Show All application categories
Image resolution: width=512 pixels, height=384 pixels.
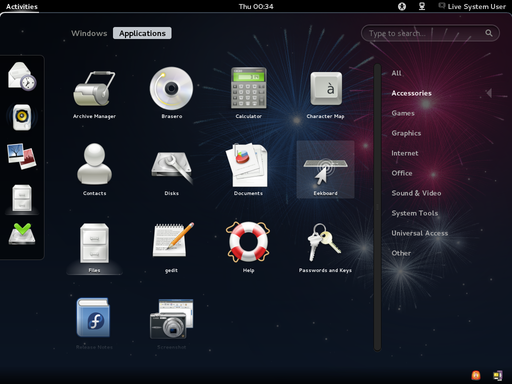(396, 73)
